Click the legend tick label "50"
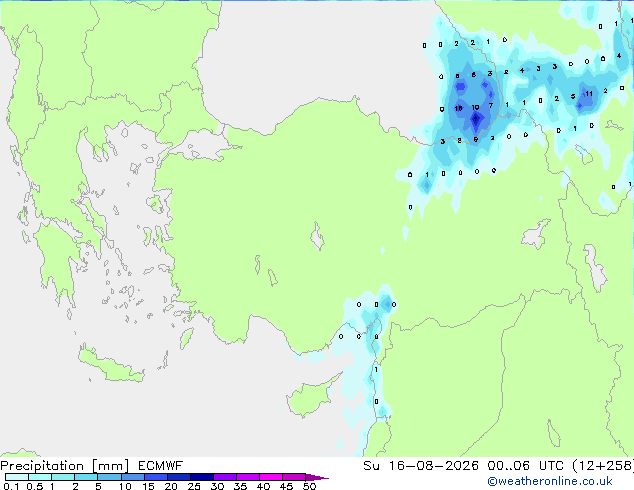The height and width of the screenshot is (490, 634). pyautogui.click(x=309, y=486)
